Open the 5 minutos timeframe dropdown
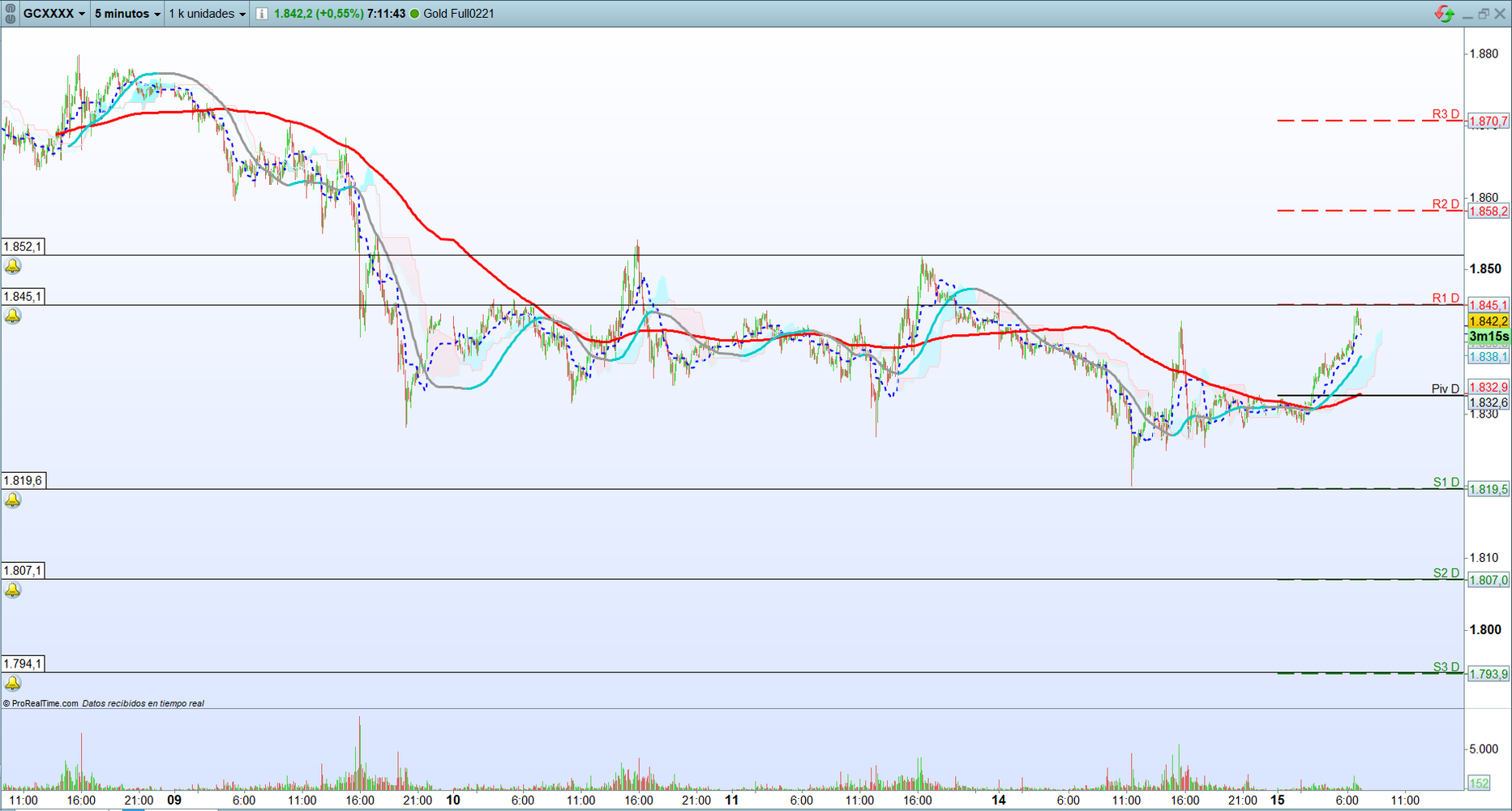 pos(127,14)
